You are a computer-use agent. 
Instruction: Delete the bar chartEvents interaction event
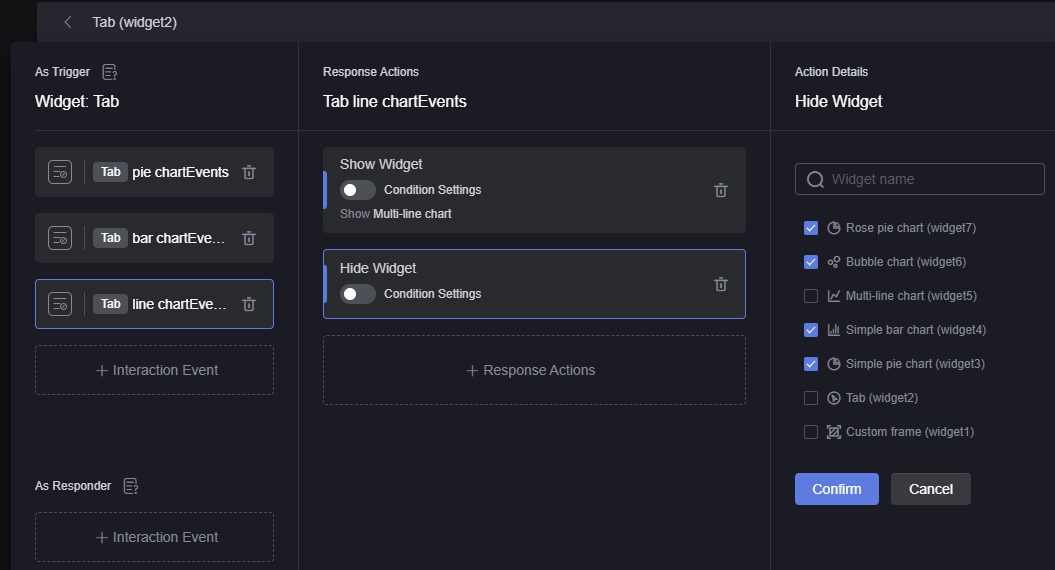coord(249,238)
